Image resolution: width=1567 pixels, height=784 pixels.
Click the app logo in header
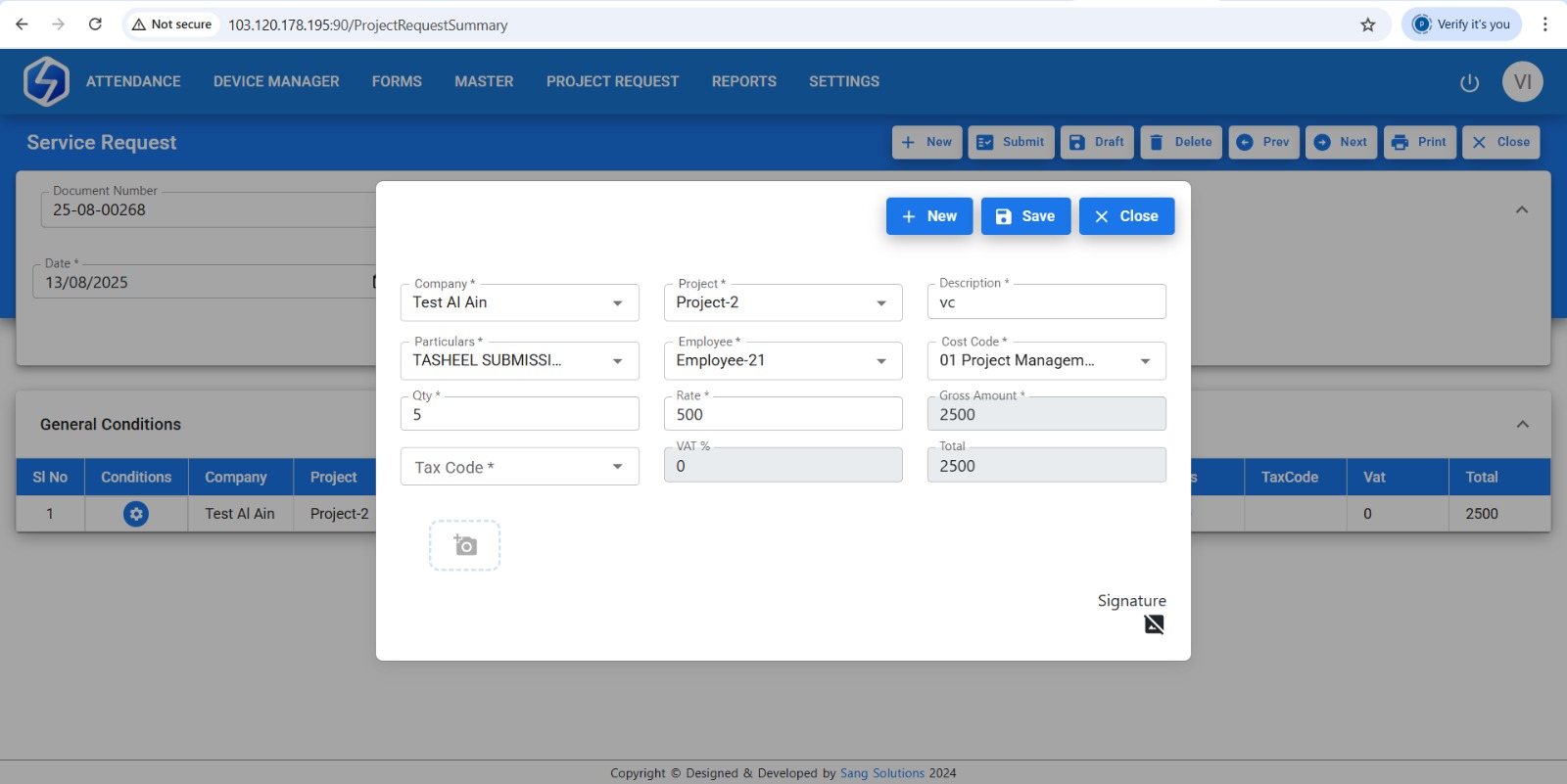point(46,81)
